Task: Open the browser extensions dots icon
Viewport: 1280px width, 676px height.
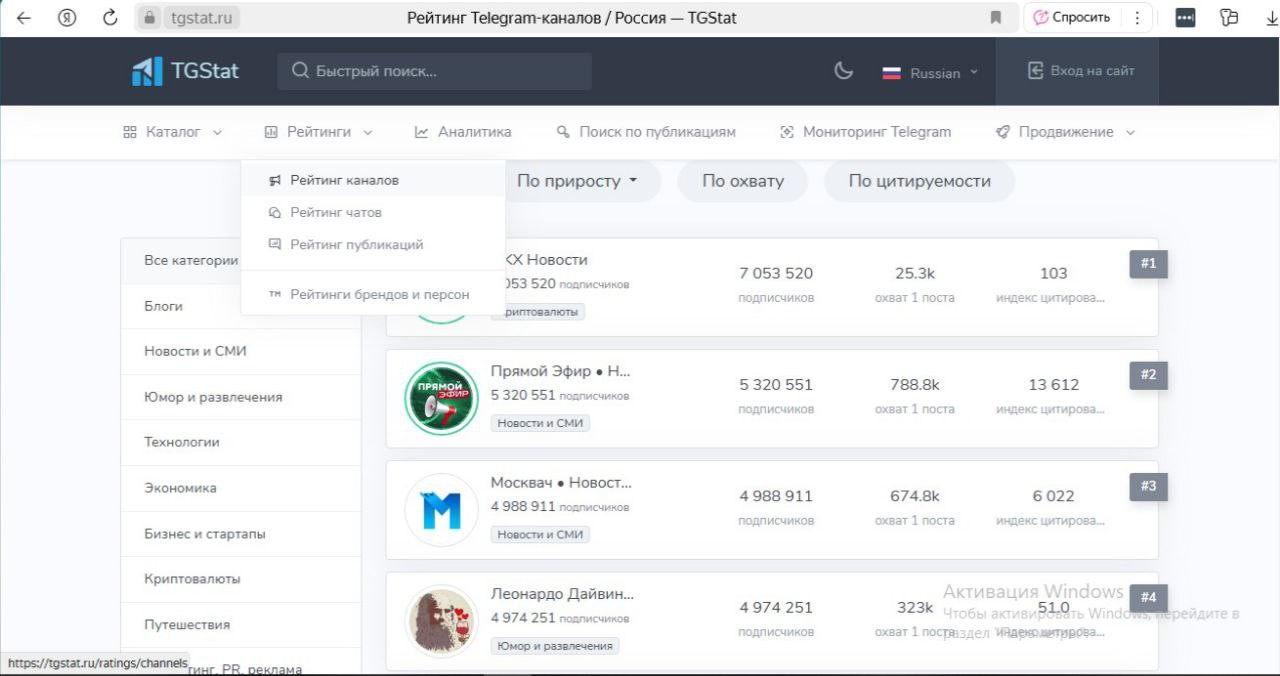Action: pyautogui.click(x=1185, y=17)
